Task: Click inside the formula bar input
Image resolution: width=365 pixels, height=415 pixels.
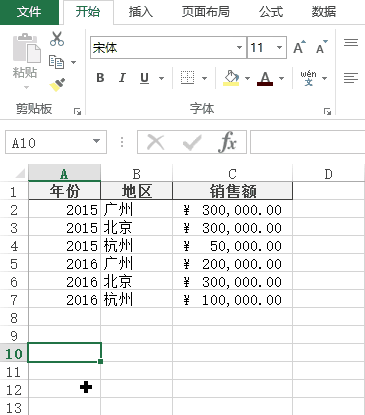Action: (x=307, y=142)
